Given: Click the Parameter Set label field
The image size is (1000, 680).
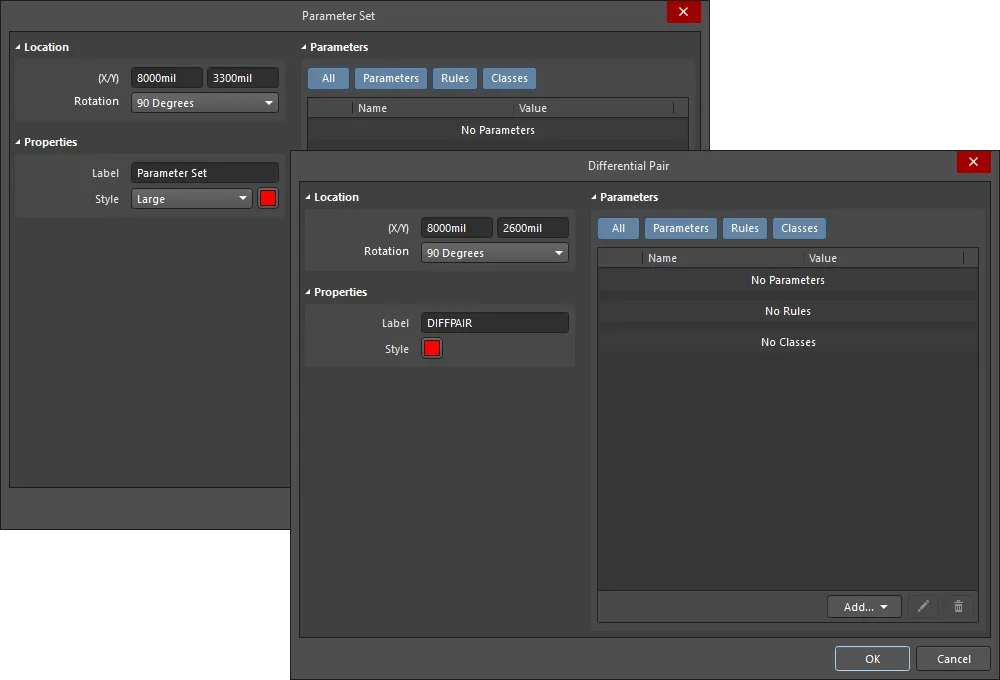Looking at the screenshot, I should point(205,173).
